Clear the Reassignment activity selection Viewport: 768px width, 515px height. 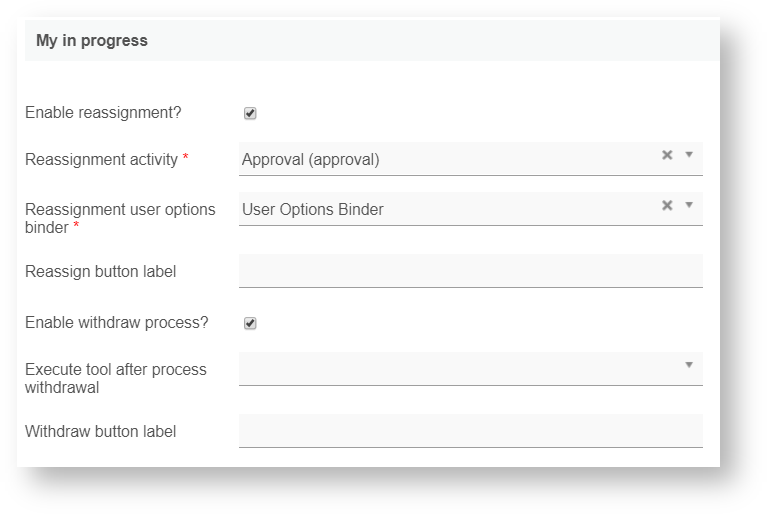coord(667,155)
